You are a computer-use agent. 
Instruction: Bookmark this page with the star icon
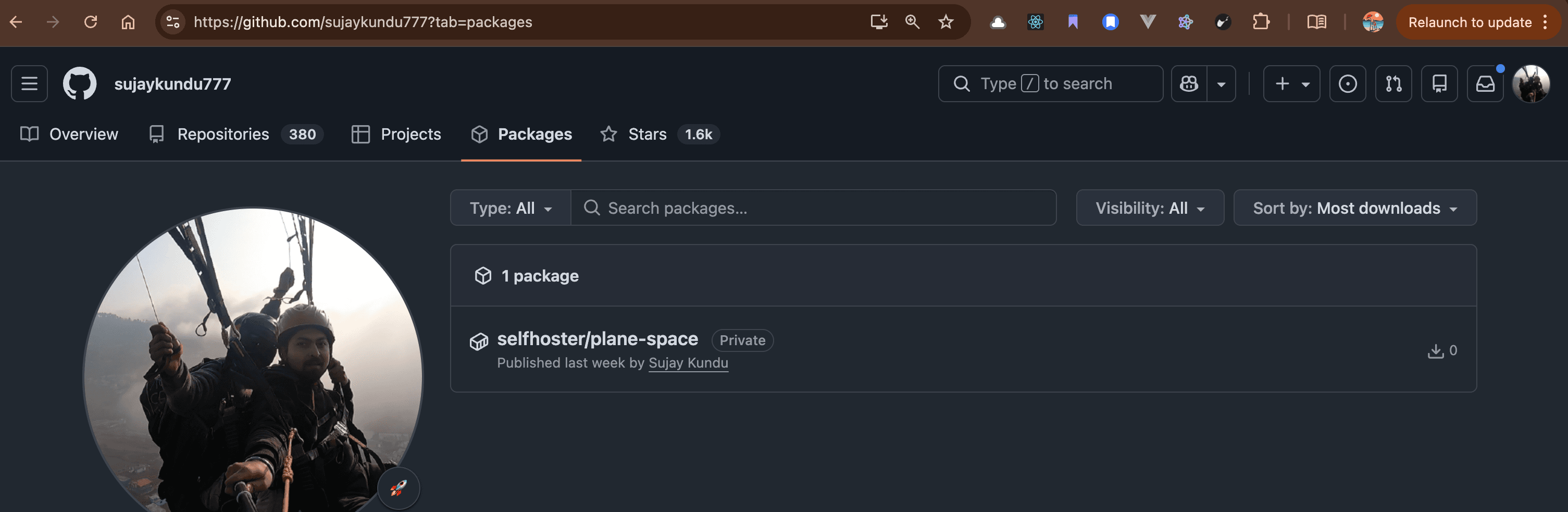point(945,22)
